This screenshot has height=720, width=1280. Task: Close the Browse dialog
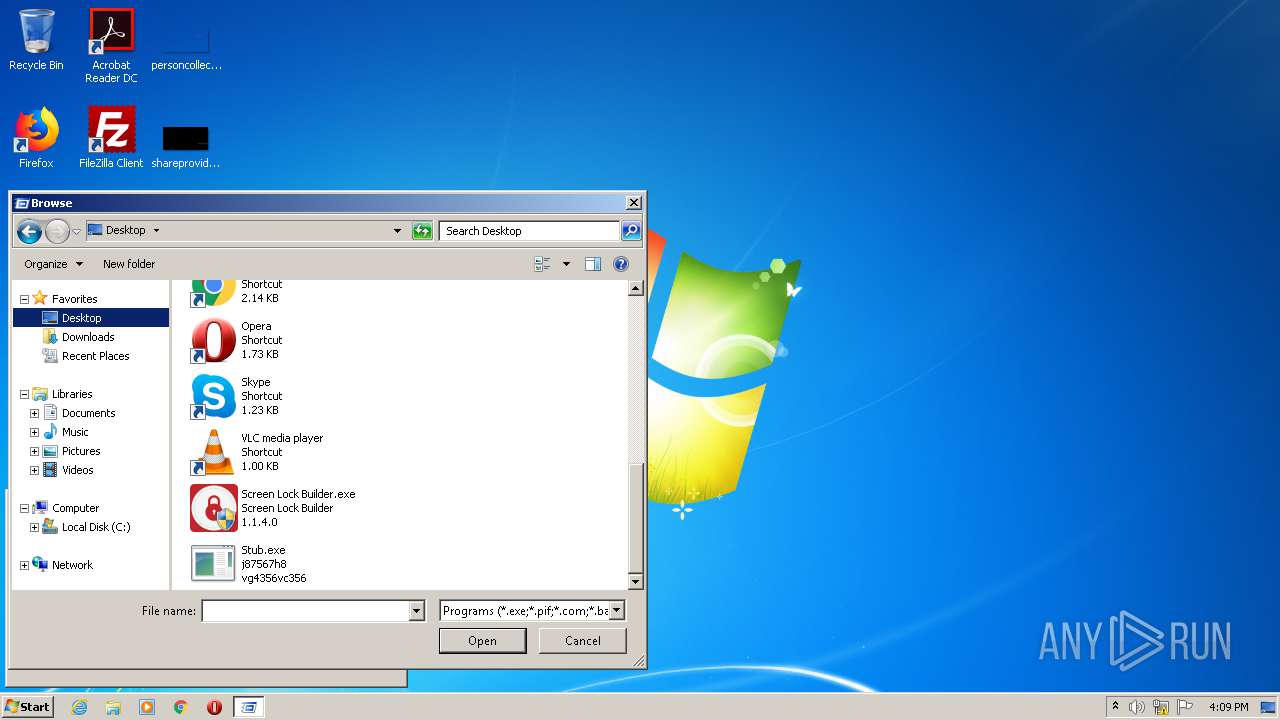click(633, 203)
